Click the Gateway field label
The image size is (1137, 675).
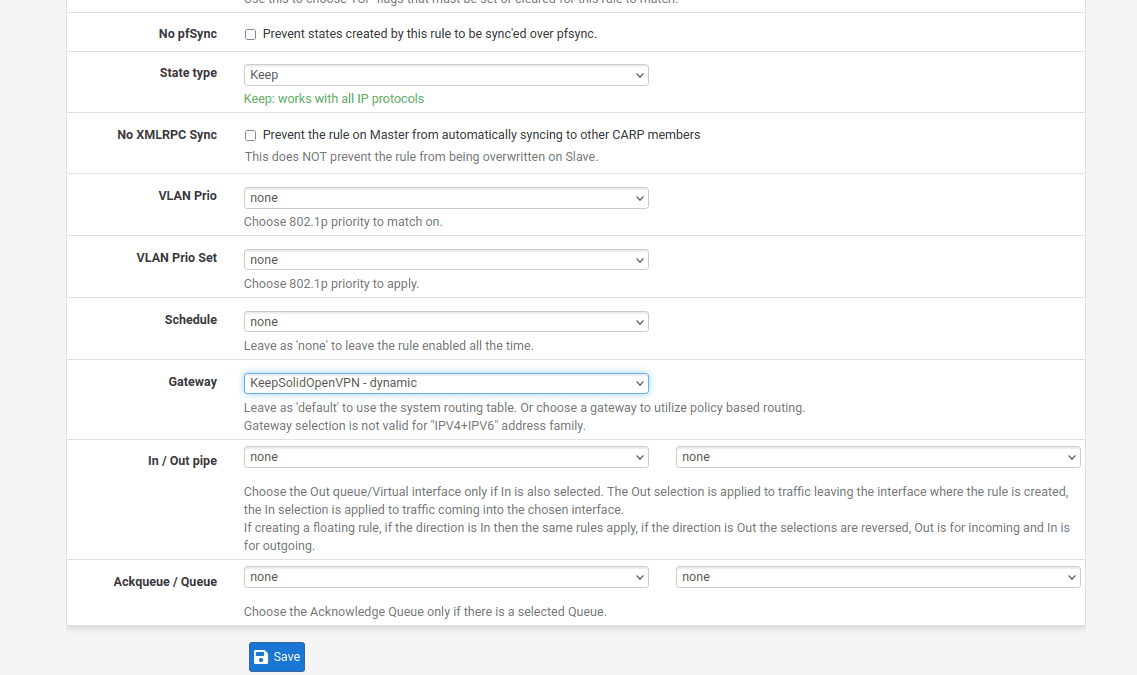[x=192, y=382]
